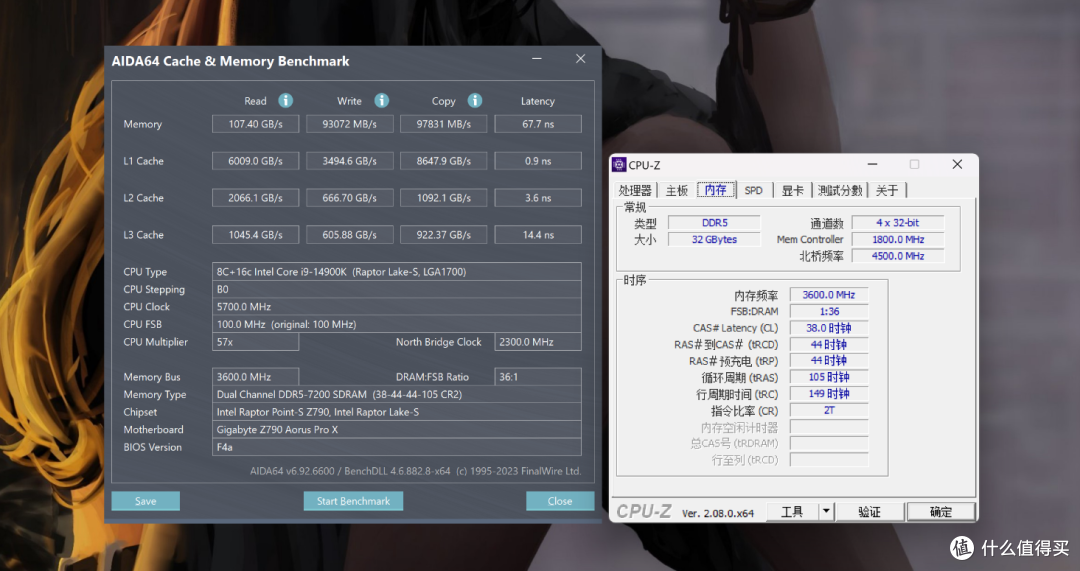Click the Save button in AIDA64

click(145, 501)
